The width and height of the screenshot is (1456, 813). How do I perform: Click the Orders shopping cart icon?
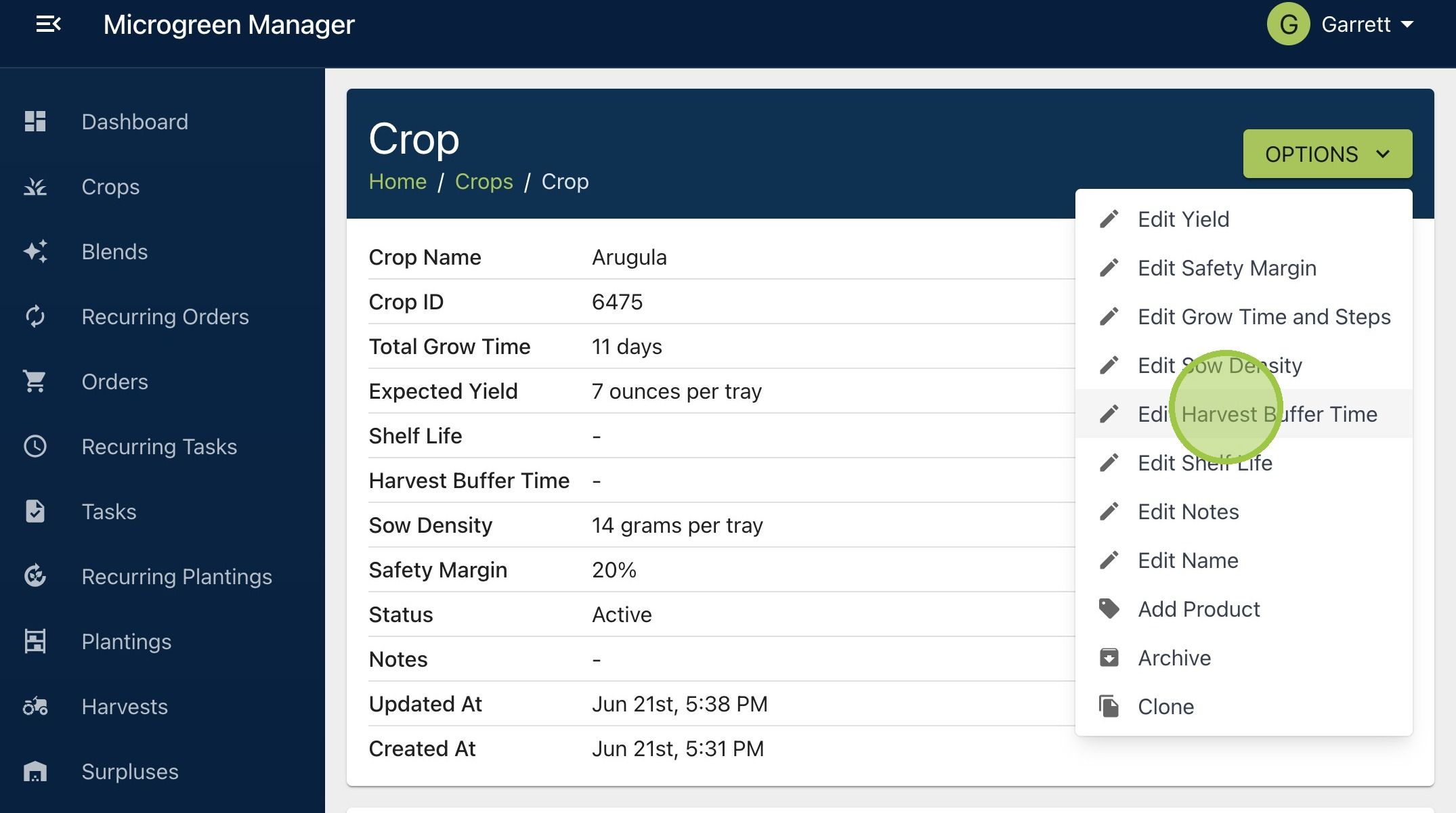(35, 381)
